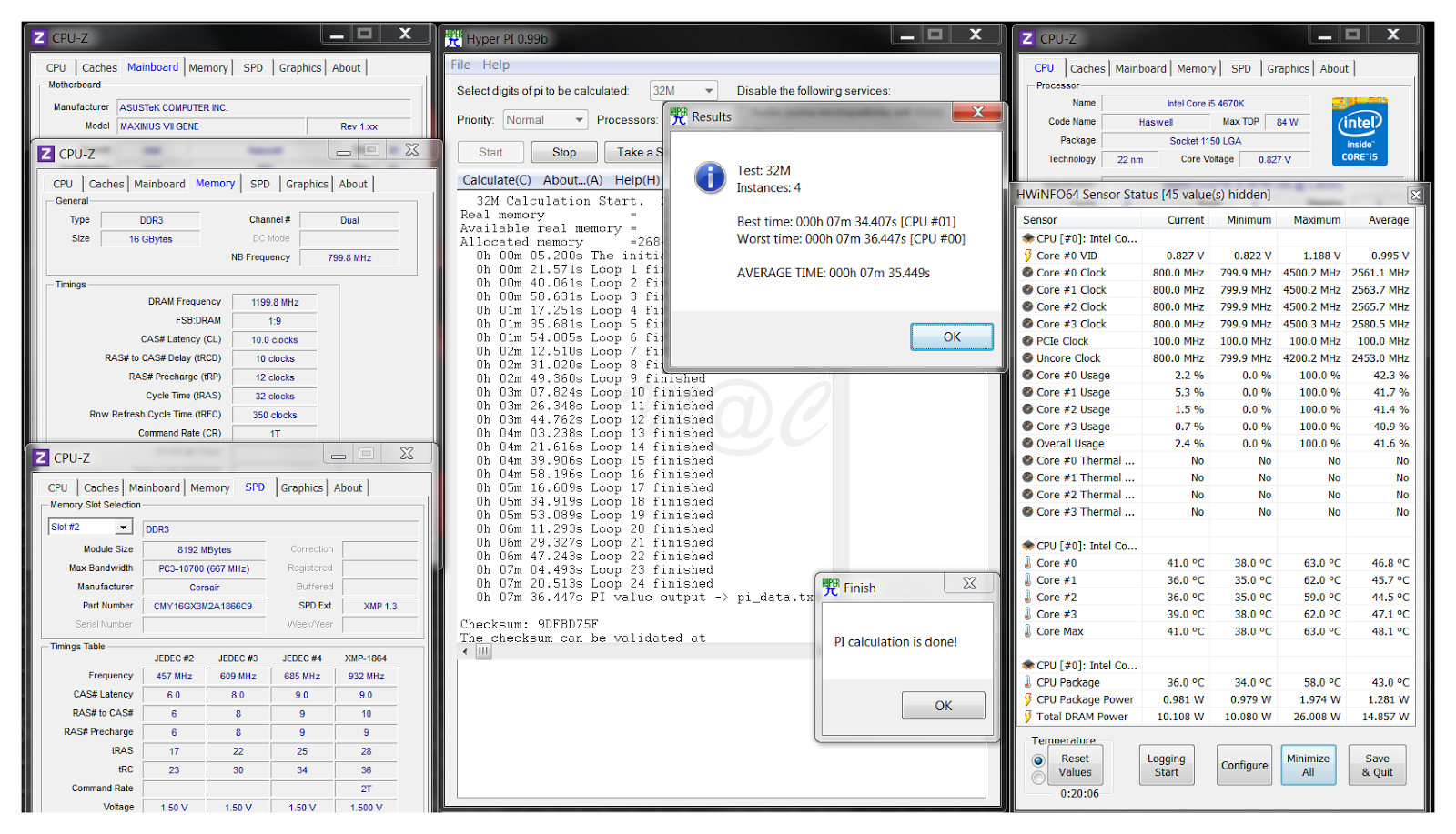
Task: Click the blue information icon in the Results dialog
Action: pos(710,177)
